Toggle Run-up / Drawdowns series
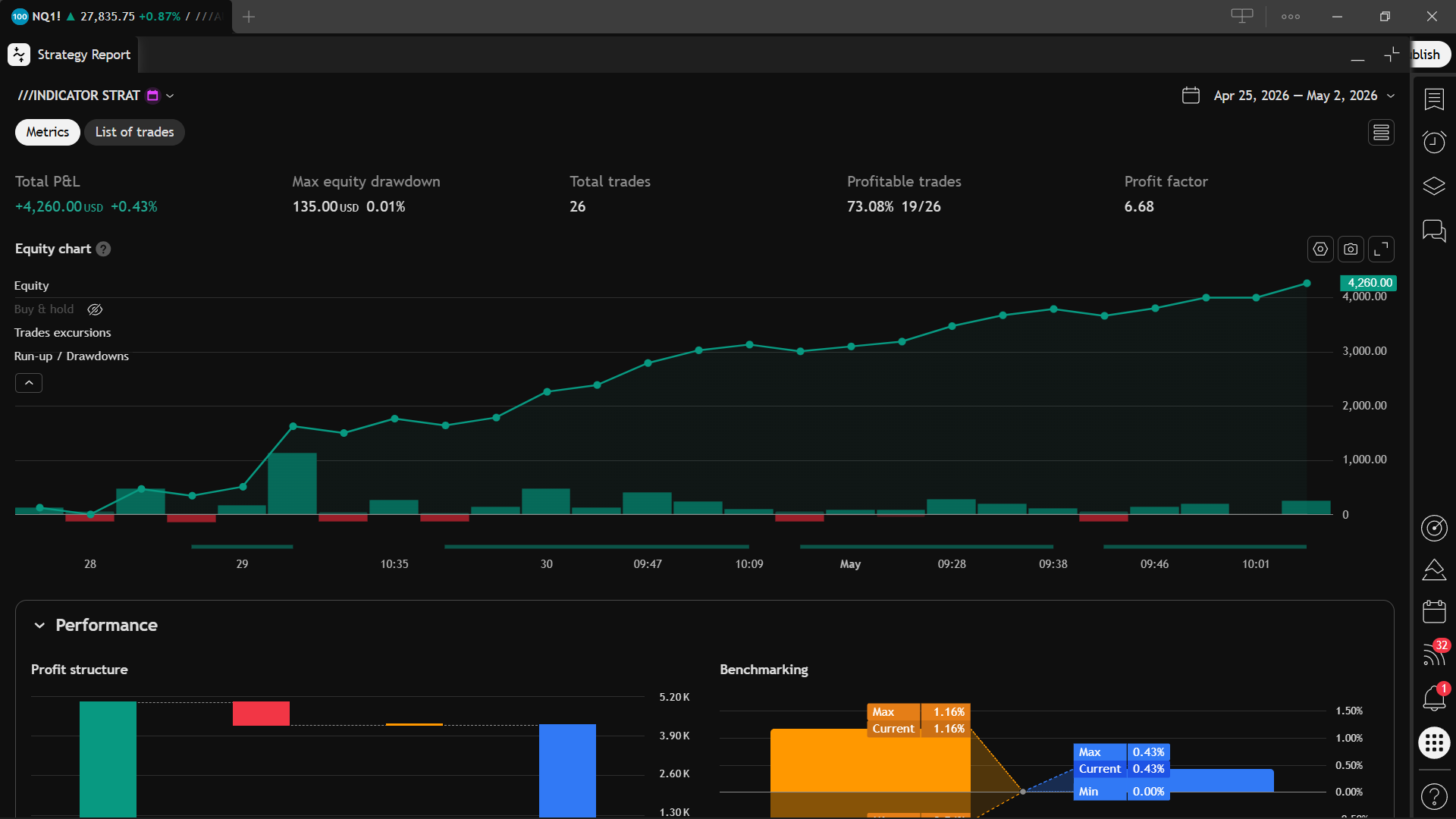 pos(71,356)
